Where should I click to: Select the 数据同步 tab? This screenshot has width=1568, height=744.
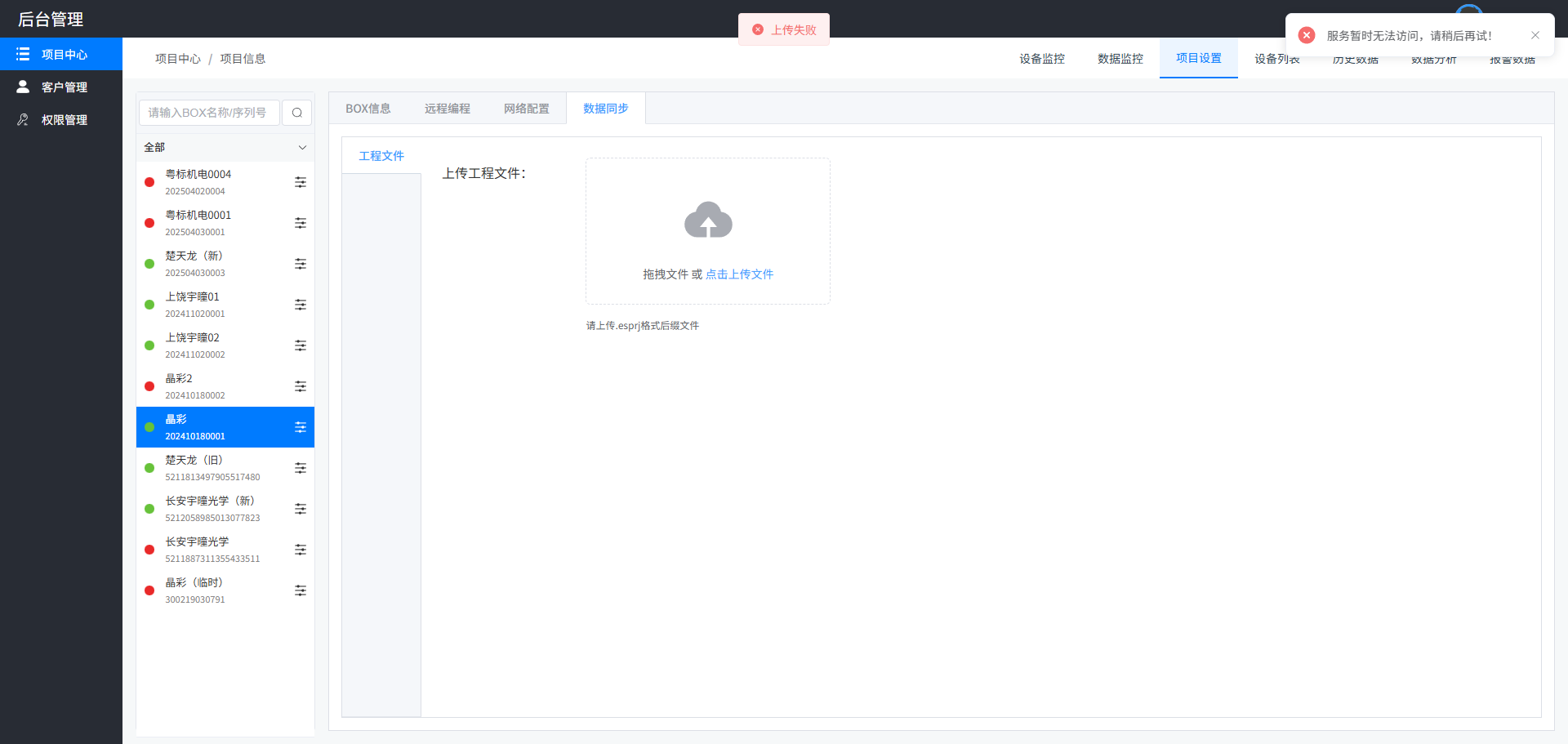click(x=606, y=109)
